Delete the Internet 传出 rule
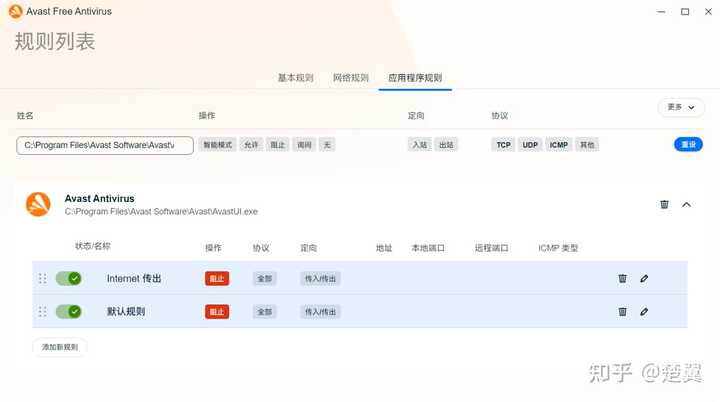Image resolution: width=720 pixels, height=402 pixels. click(623, 278)
